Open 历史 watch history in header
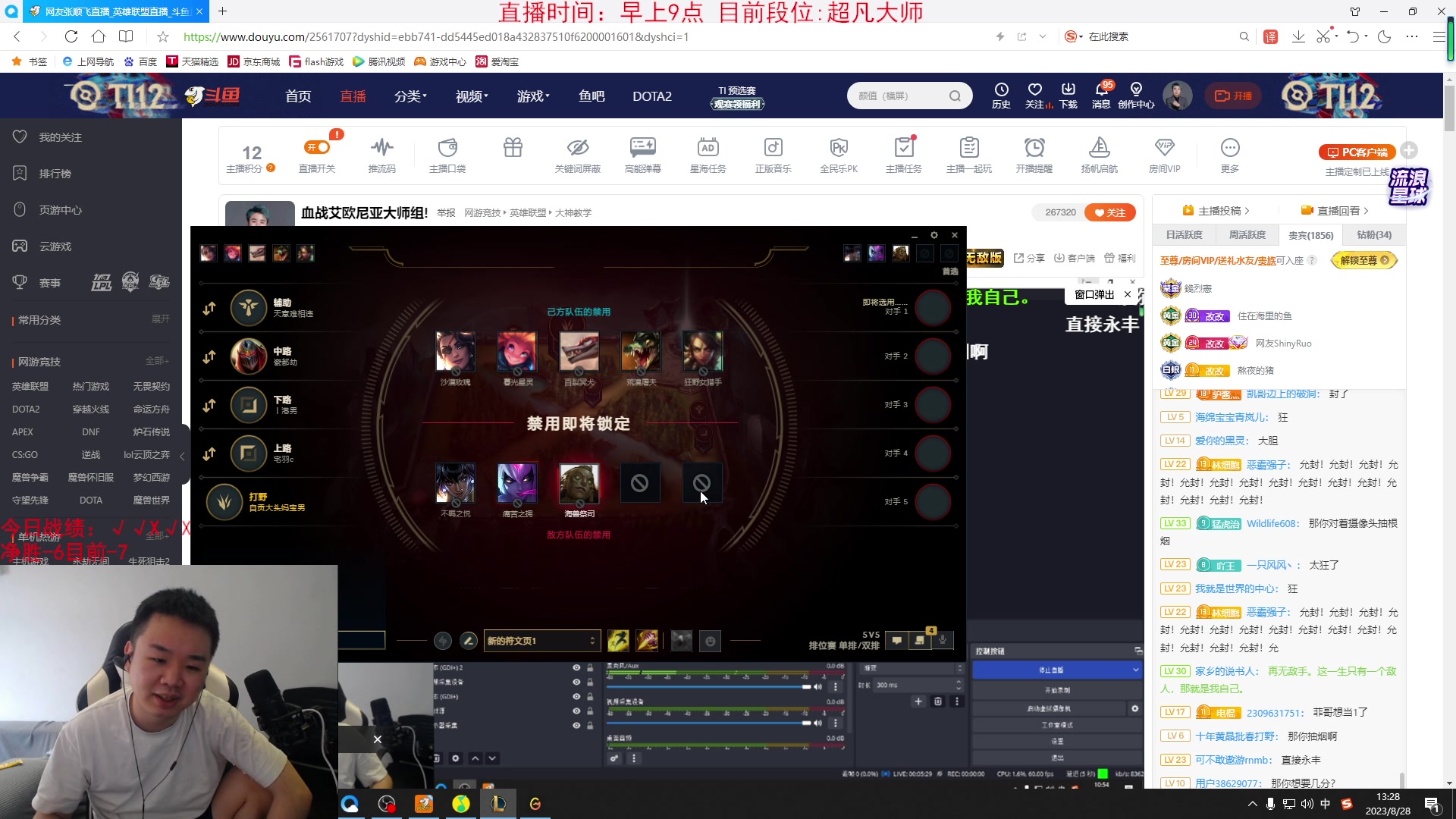This screenshot has height=819, width=1456. click(1001, 96)
